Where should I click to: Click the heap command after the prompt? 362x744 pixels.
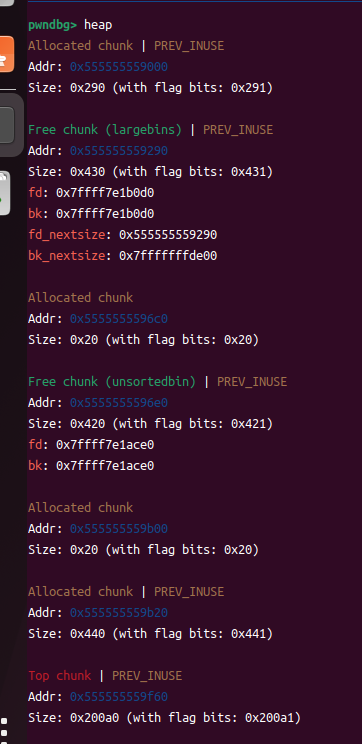98,25
